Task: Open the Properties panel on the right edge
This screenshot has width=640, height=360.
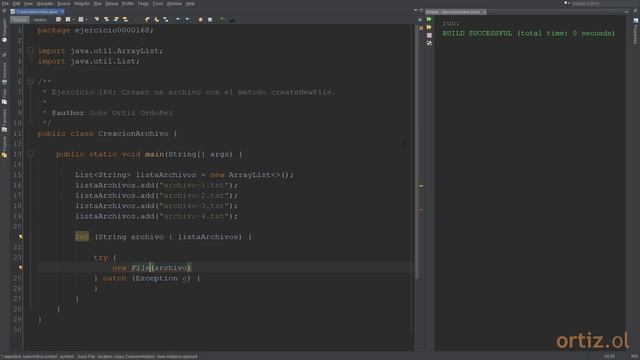Action: tap(636, 31)
